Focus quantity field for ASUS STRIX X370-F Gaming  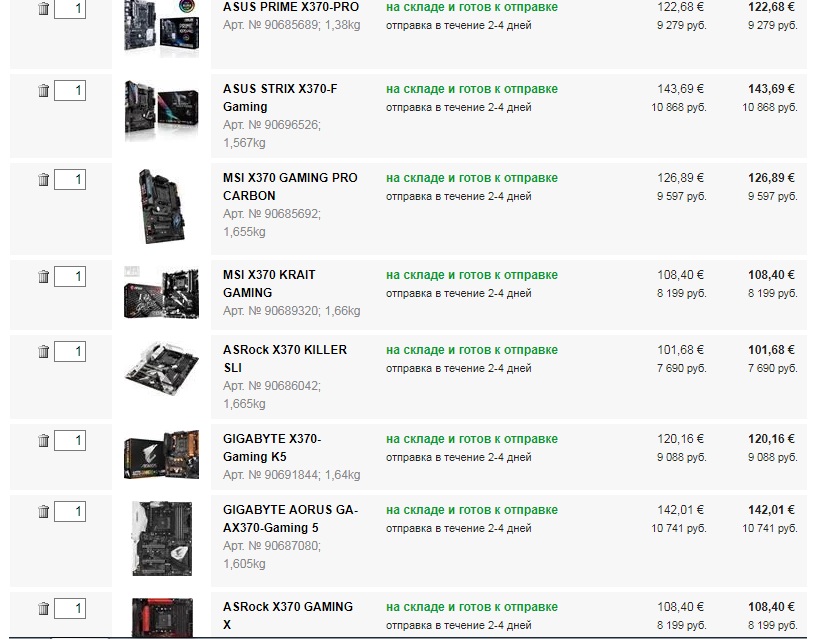pos(70,90)
